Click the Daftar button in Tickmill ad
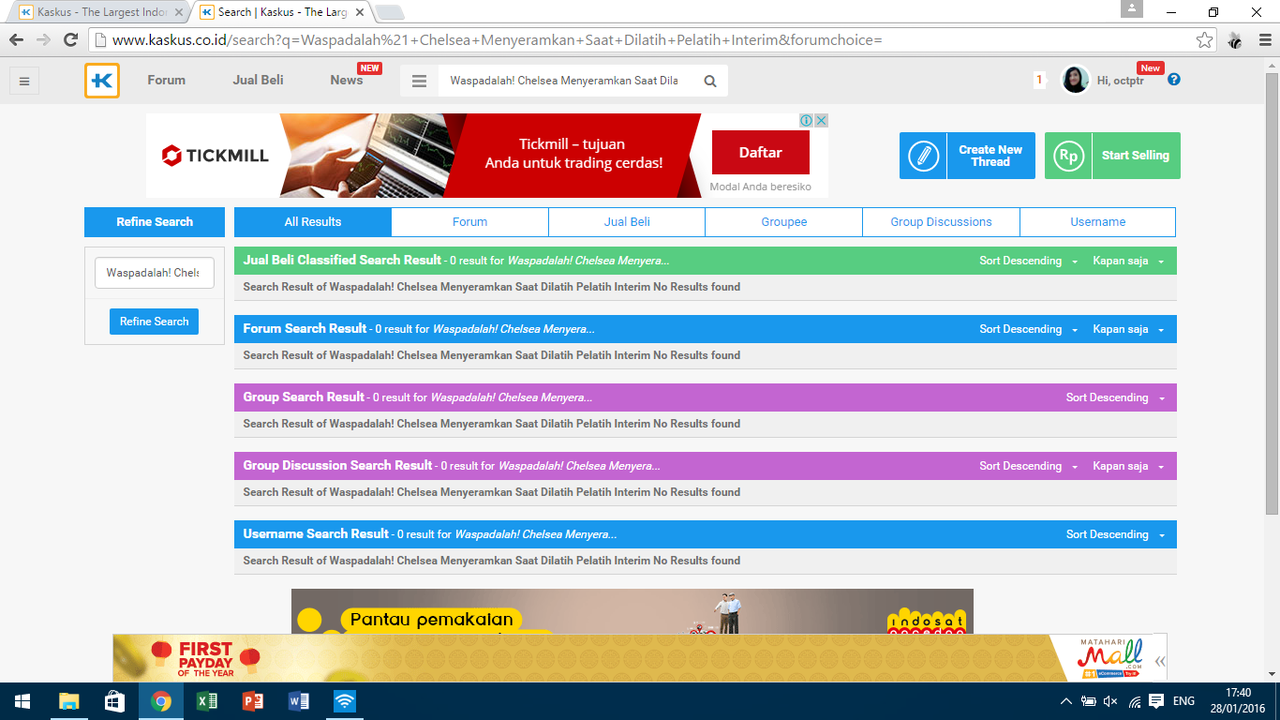This screenshot has height=720, width=1280. [x=760, y=153]
